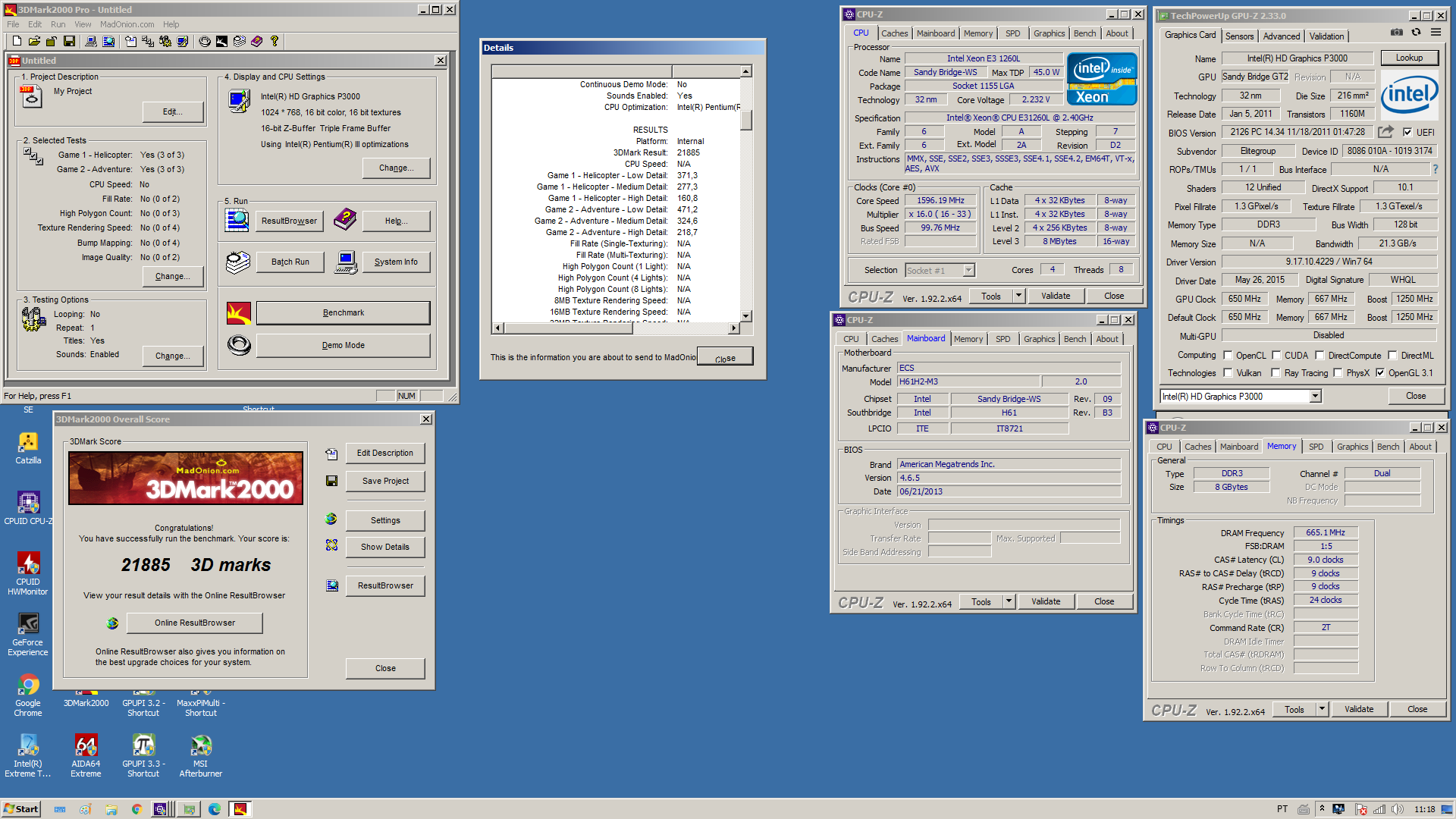Open the MadOnion.com menu

click(x=127, y=24)
